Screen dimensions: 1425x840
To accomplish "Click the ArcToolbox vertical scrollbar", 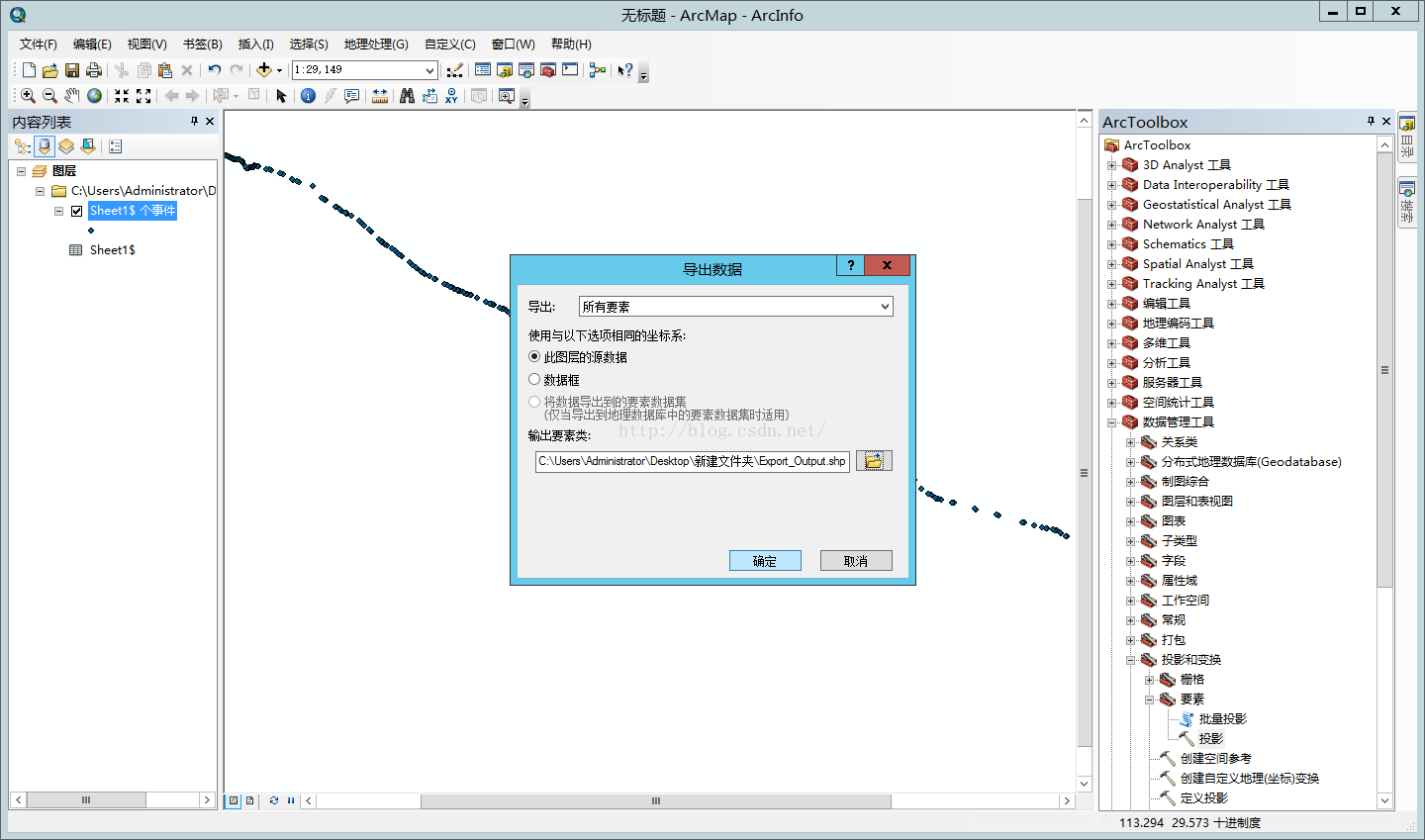I will 1384,369.
